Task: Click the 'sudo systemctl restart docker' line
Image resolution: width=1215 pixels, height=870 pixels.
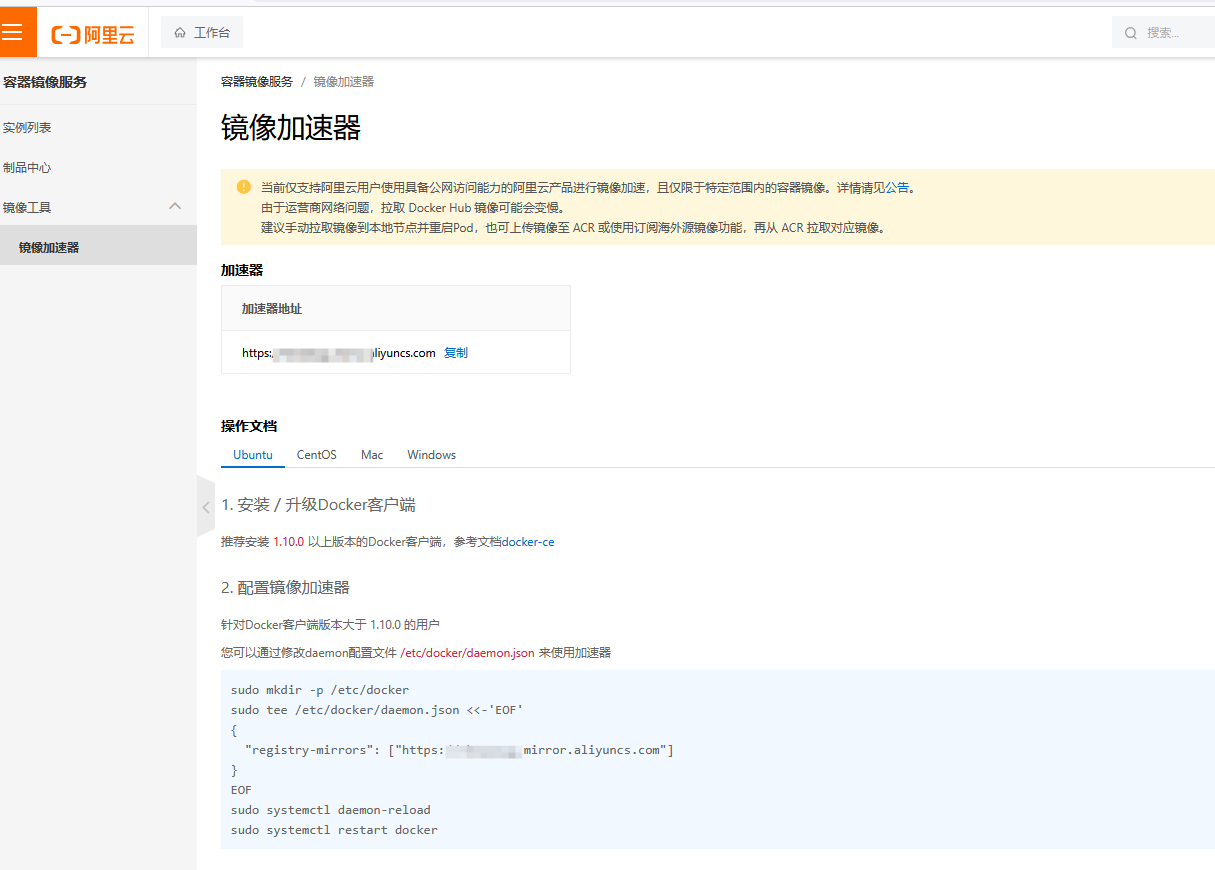Action: point(334,830)
